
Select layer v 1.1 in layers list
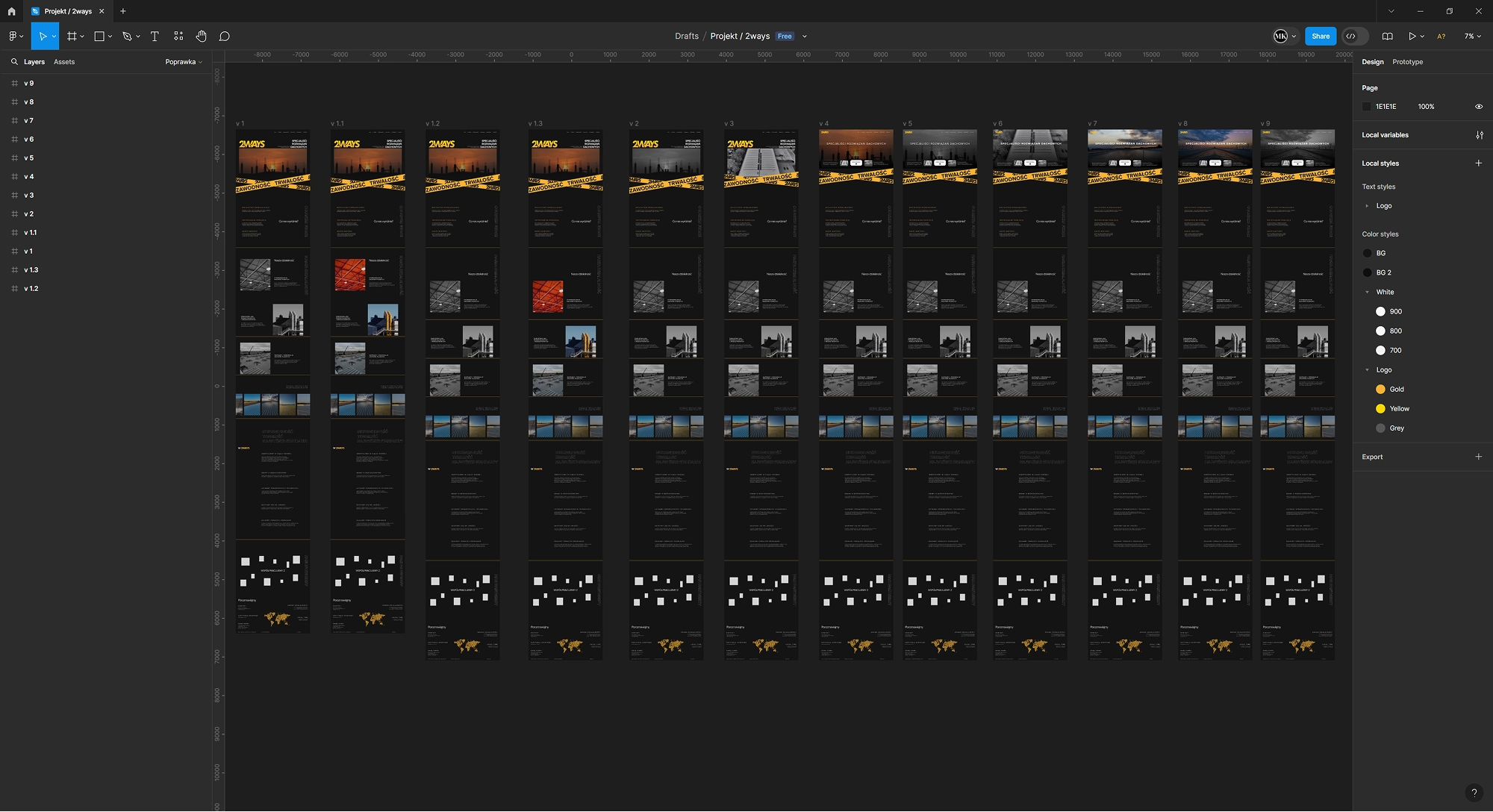(106, 233)
